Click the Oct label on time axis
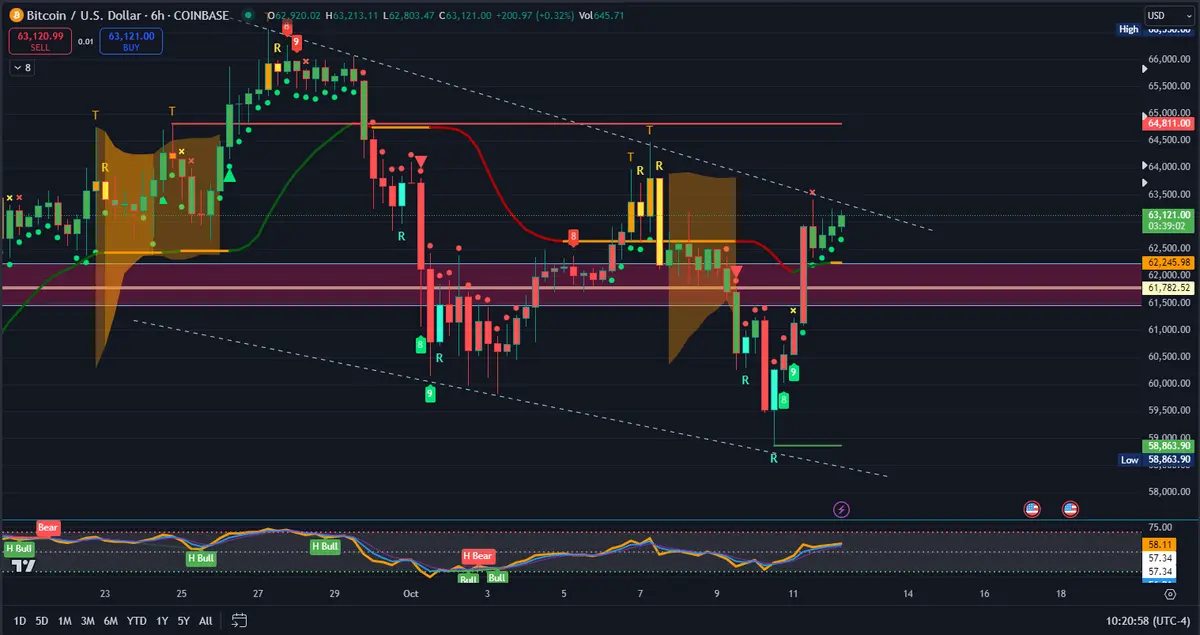Image resolution: width=1200 pixels, height=635 pixels. (410, 593)
